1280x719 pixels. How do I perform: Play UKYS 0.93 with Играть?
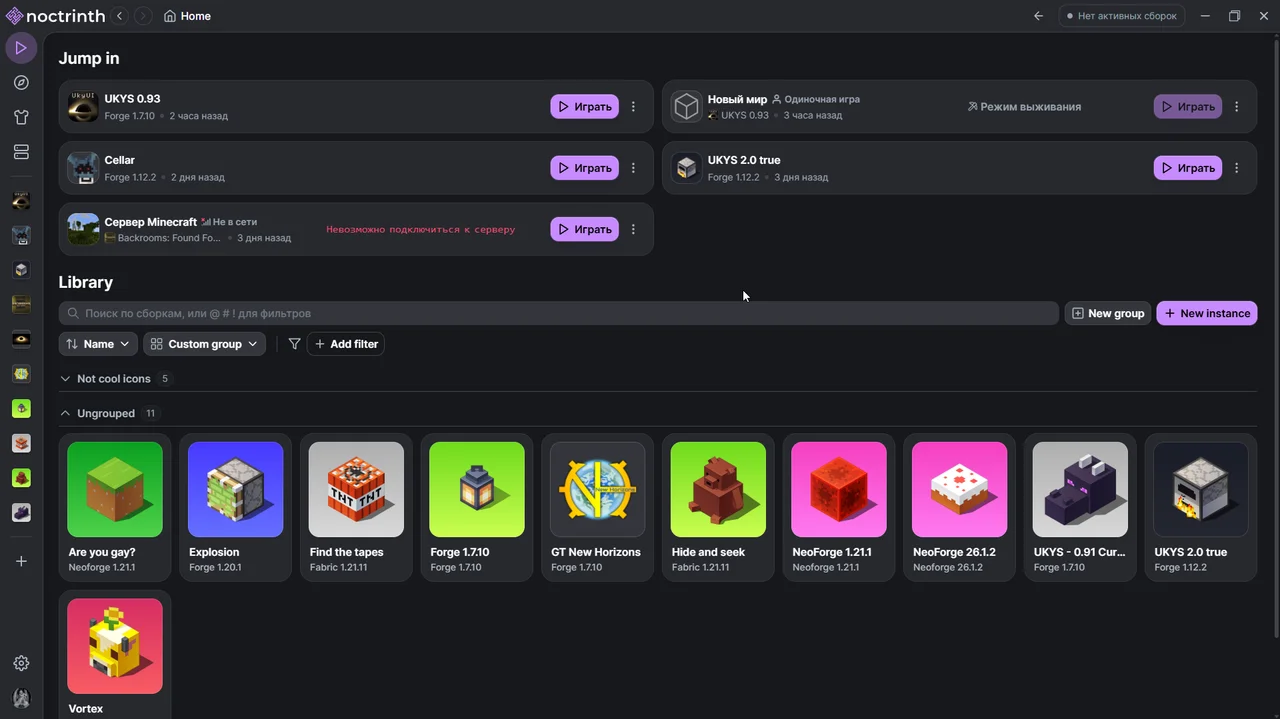(584, 107)
